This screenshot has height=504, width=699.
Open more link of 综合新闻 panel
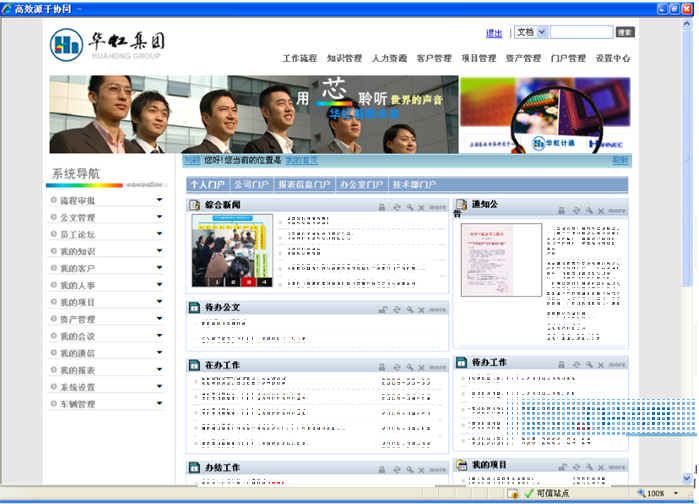(437, 207)
